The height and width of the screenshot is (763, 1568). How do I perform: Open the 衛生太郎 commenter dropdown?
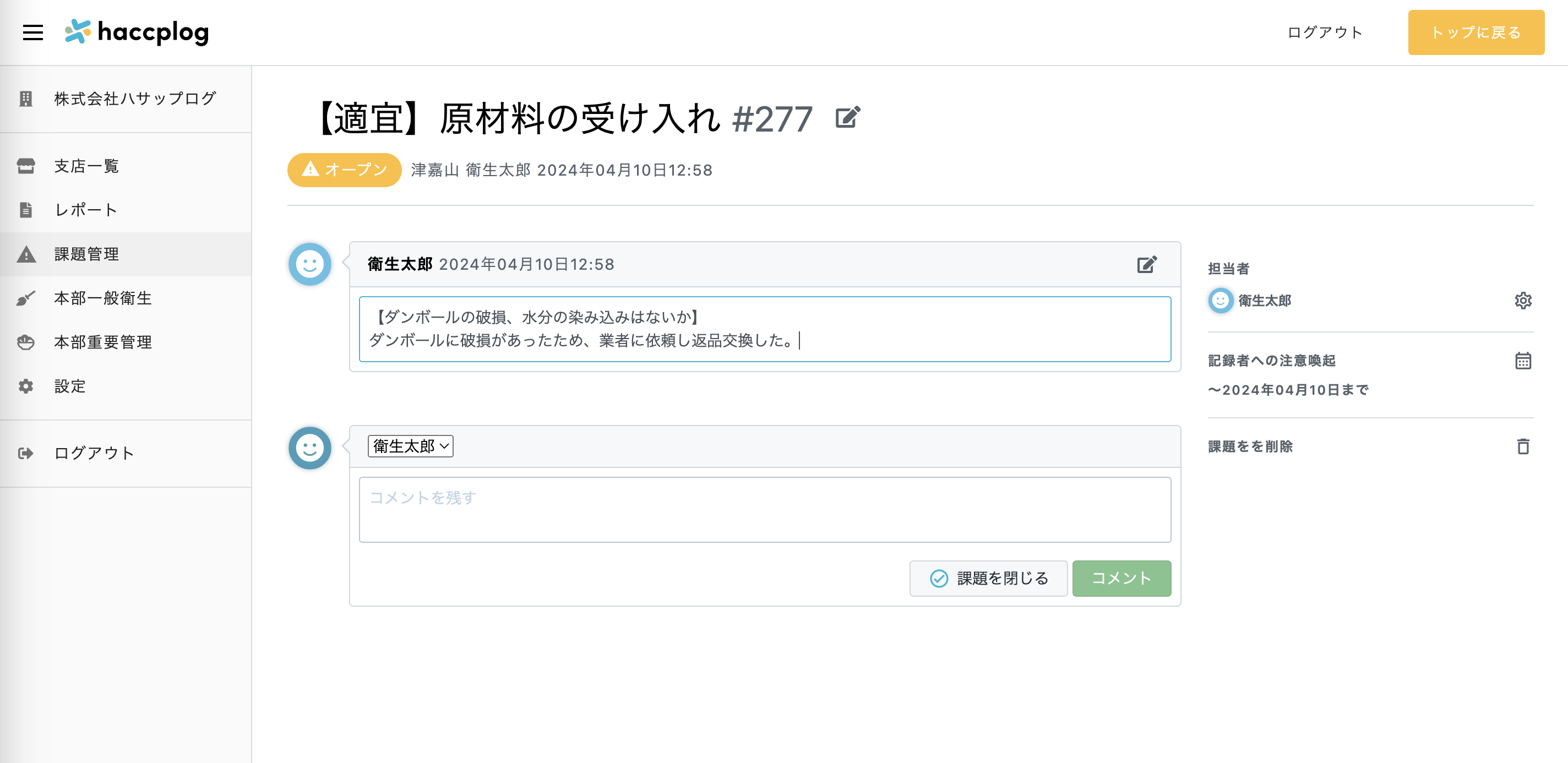coord(410,446)
